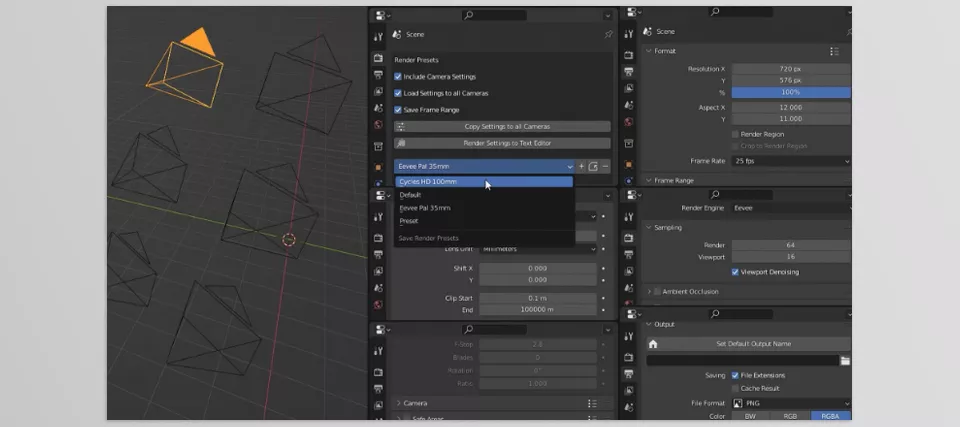Toggle Include Camera Settings checkbox
960x427 pixels.
coord(398,77)
